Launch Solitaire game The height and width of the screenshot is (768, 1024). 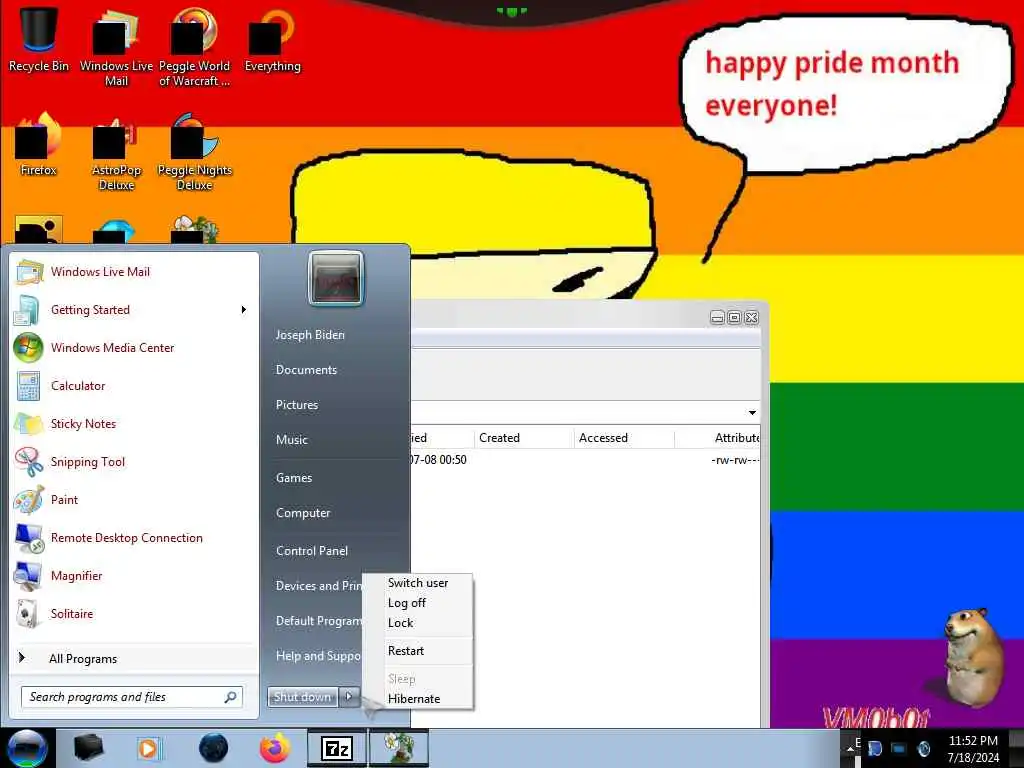(x=135, y=613)
